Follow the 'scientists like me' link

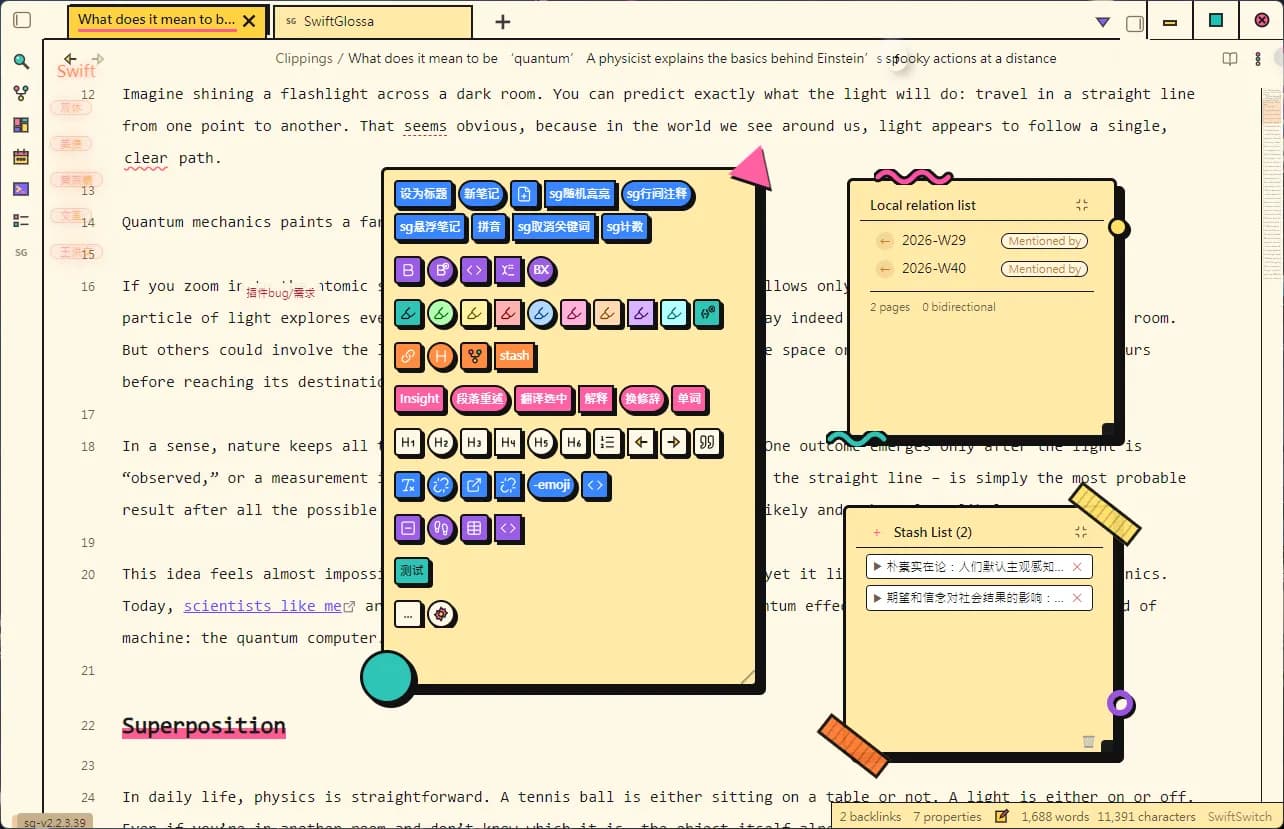[262, 606]
